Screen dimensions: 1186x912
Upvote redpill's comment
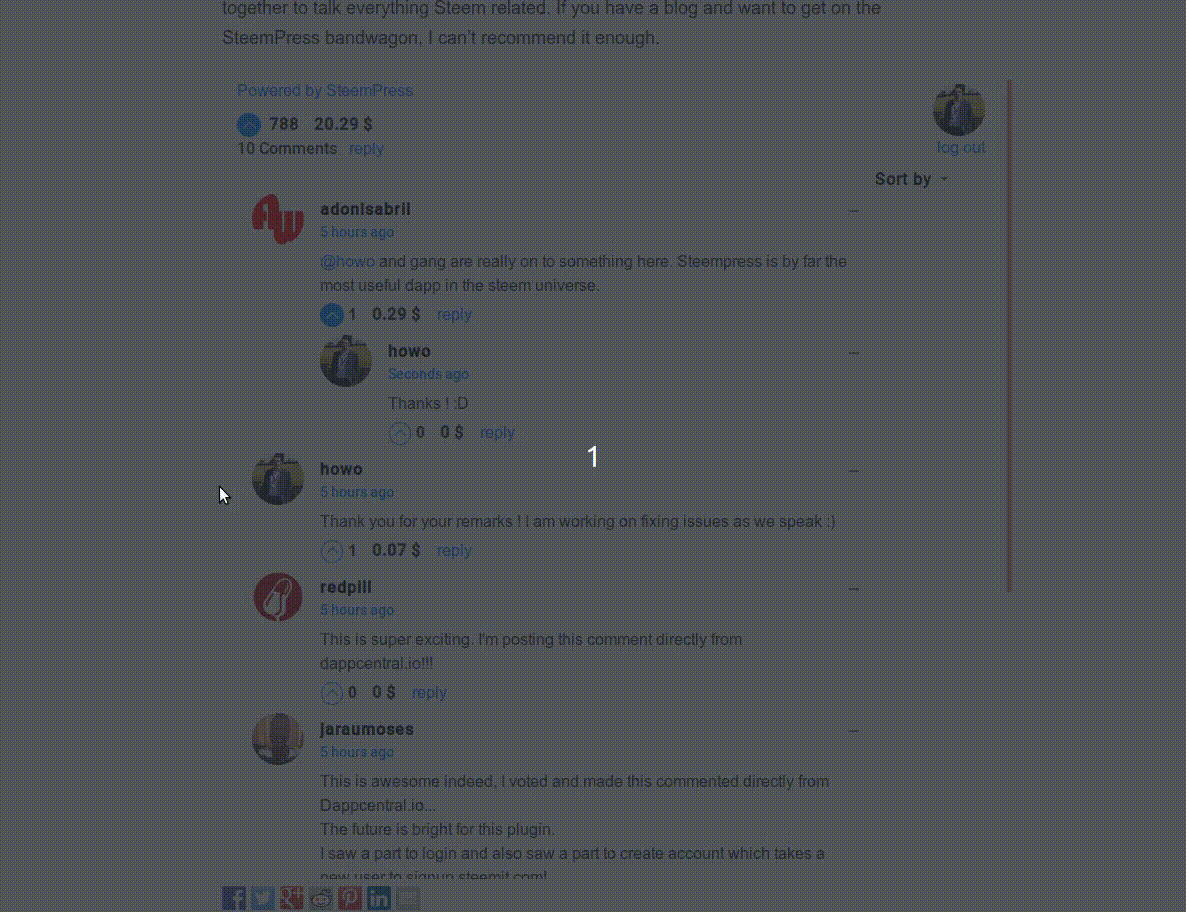pyautogui.click(x=331, y=693)
